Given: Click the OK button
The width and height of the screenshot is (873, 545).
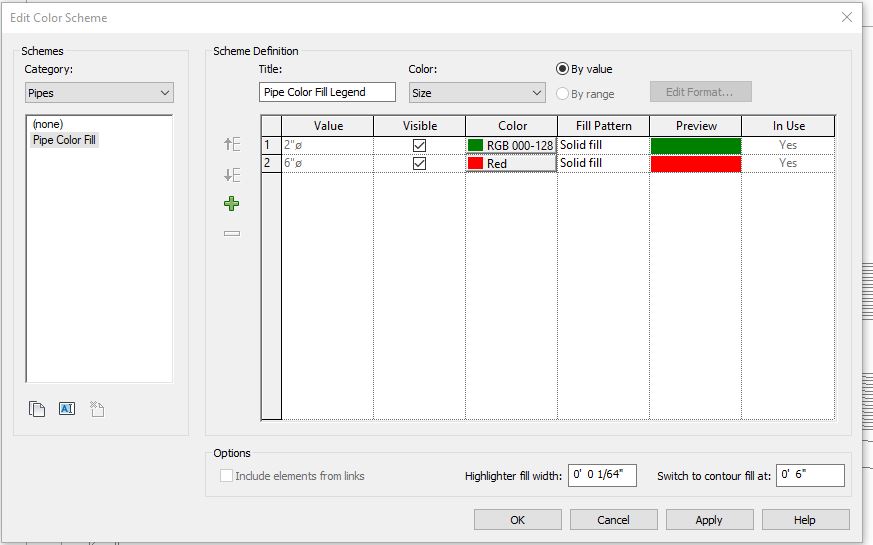Looking at the screenshot, I should (x=517, y=520).
